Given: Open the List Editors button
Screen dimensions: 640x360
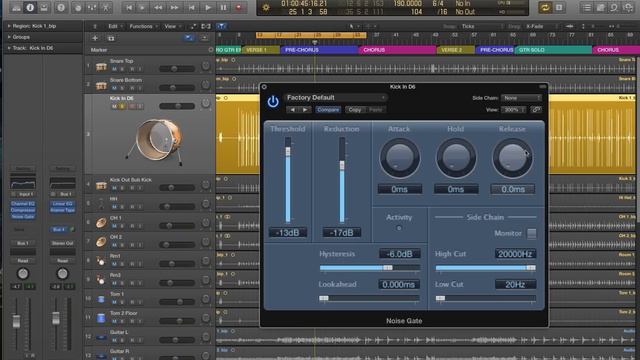Looking at the screenshot, I should point(587,7).
